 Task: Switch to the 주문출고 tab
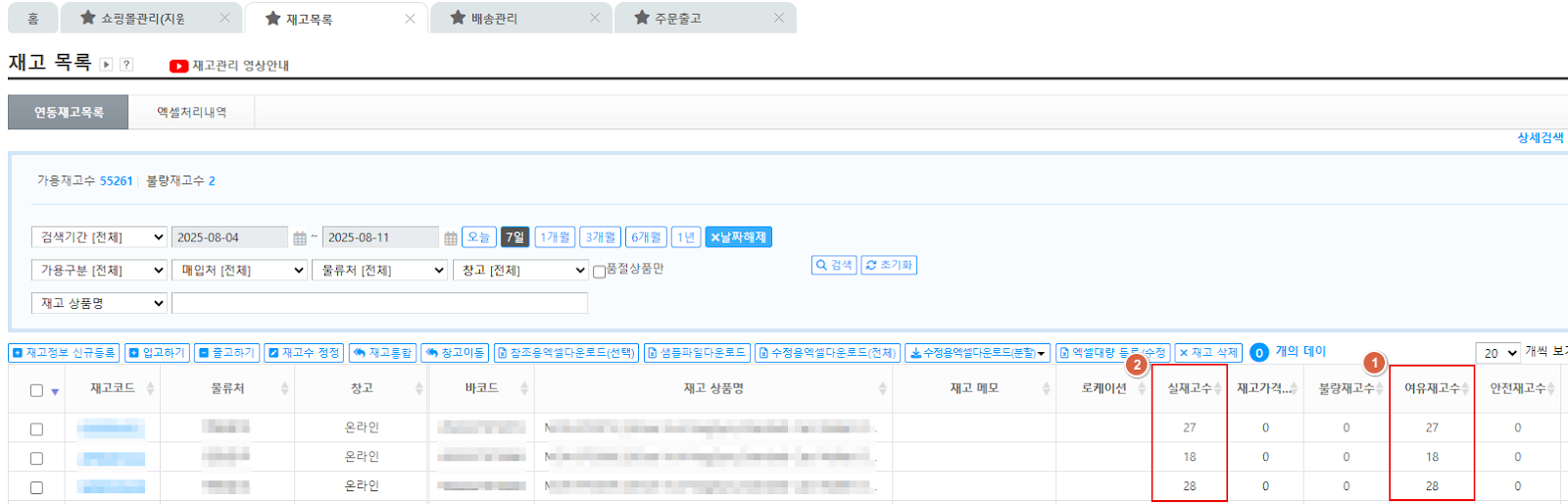[x=678, y=19]
